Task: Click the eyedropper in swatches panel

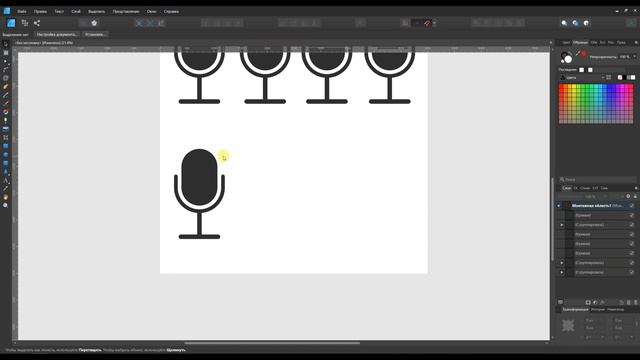Action: (x=578, y=54)
